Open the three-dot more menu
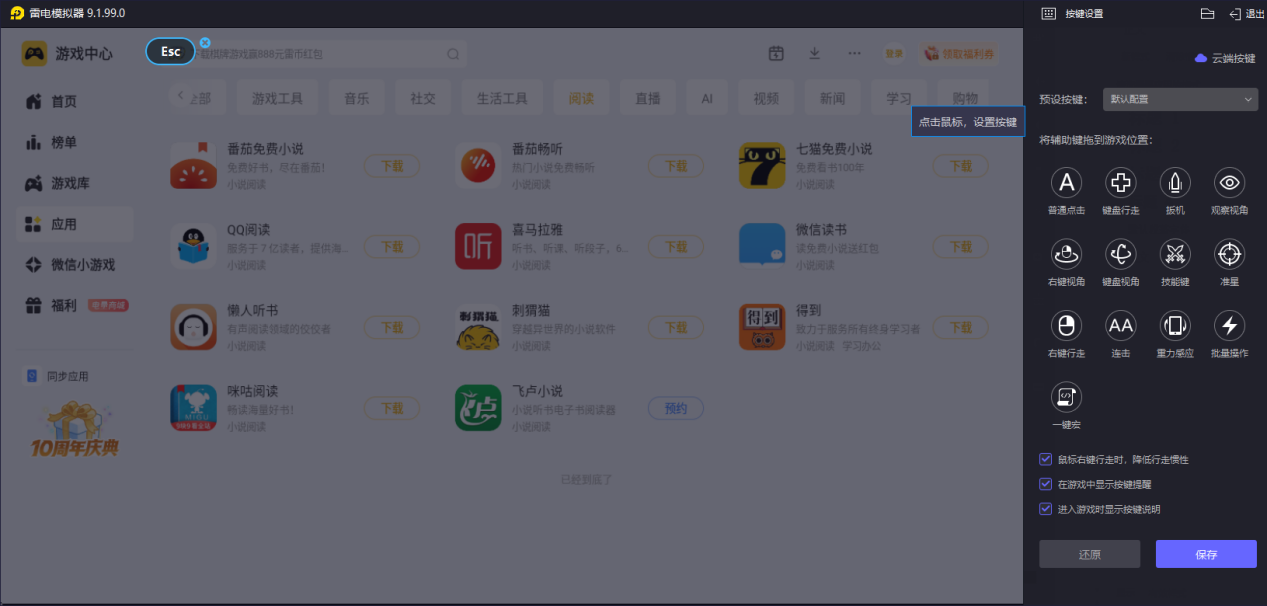Viewport: 1267px width, 606px height. click(854, 53)
